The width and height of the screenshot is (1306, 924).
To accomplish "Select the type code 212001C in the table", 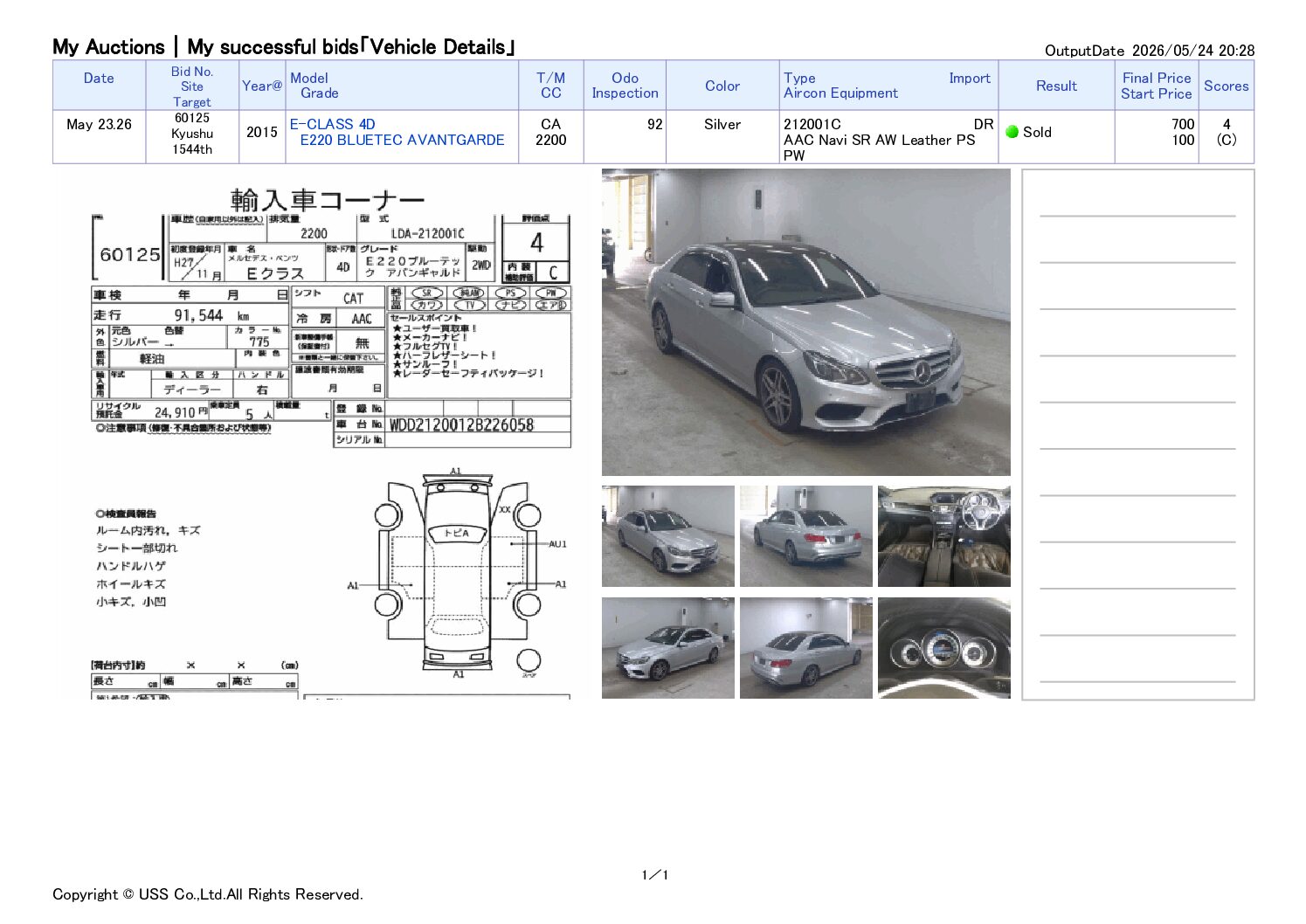I will pos(812,124).
